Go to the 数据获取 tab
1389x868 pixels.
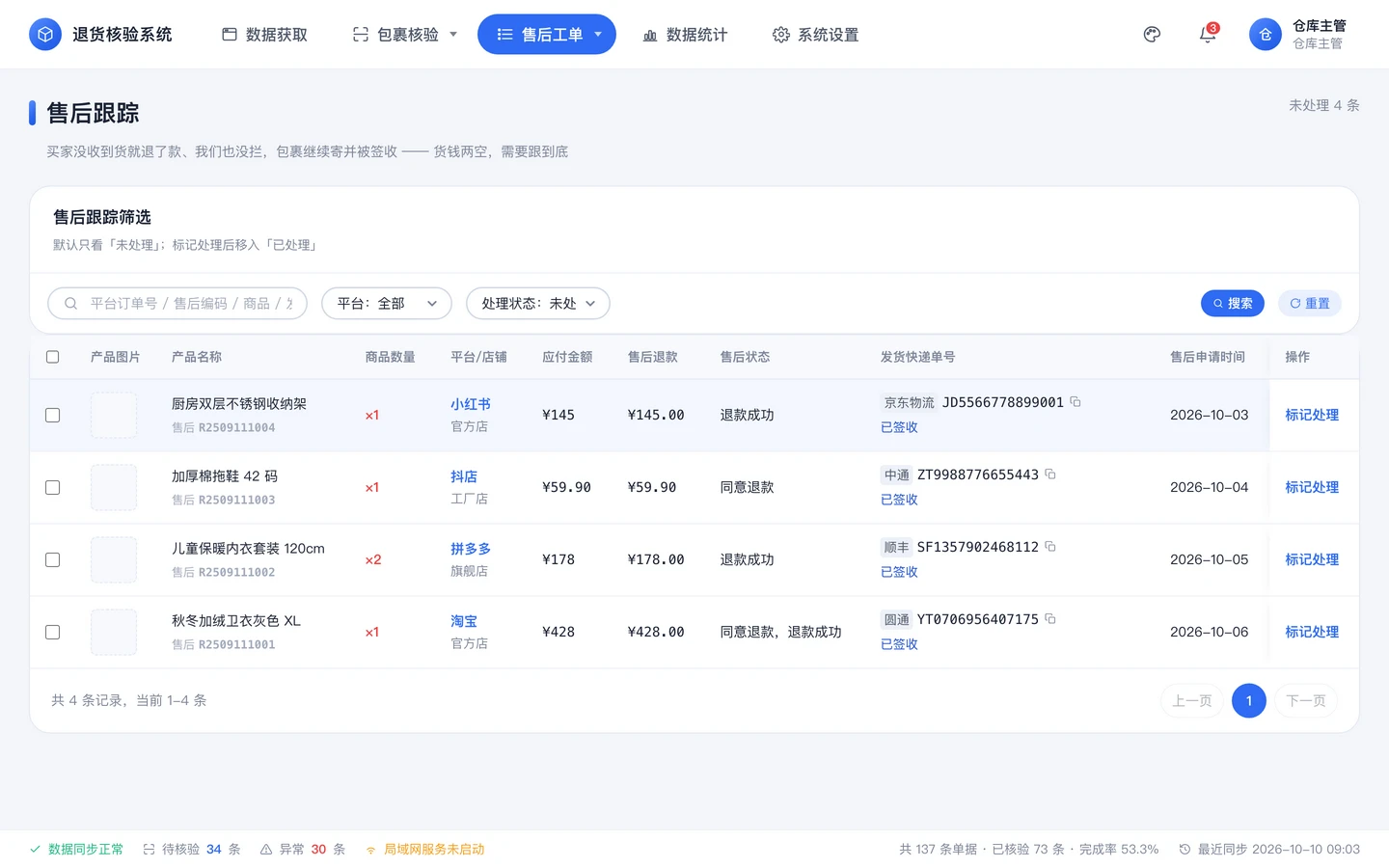(x=265, y=35)
